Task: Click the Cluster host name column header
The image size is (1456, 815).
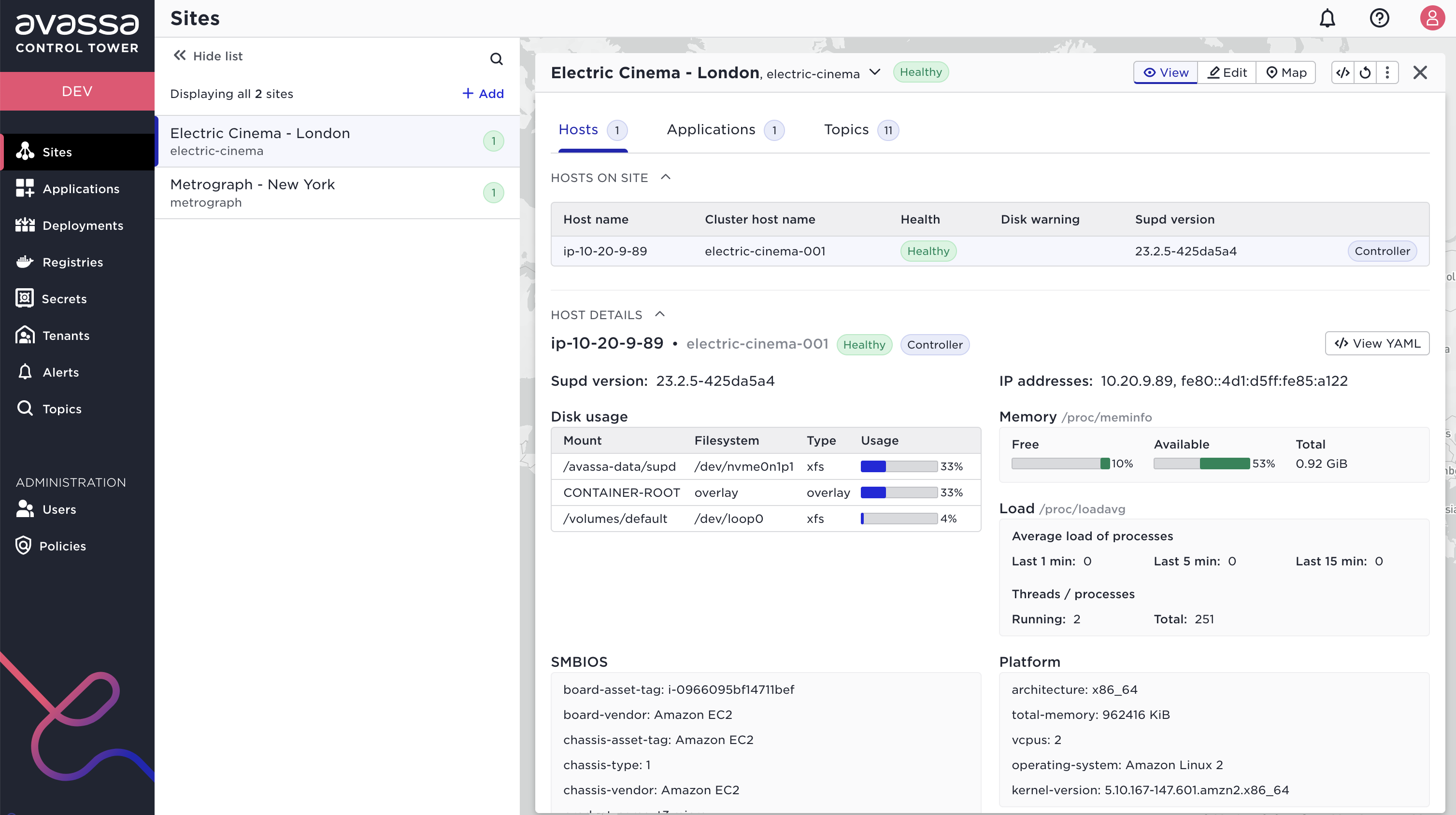Action: click(x=760, y=219)
